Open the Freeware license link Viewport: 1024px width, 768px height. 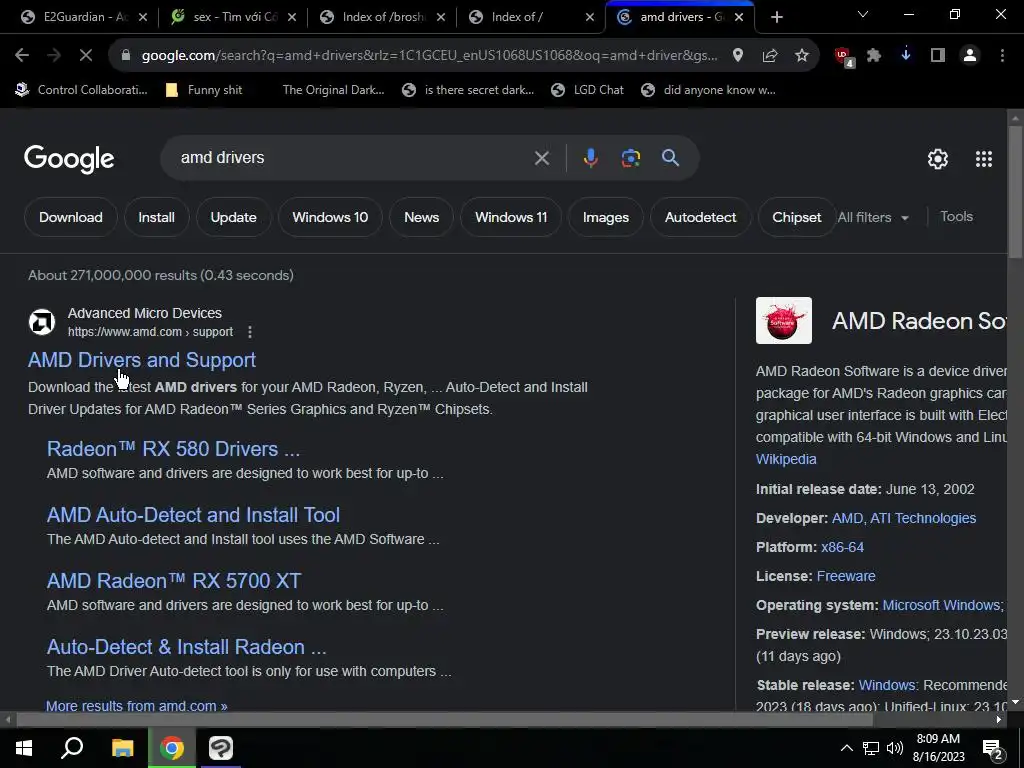(846, 576)
